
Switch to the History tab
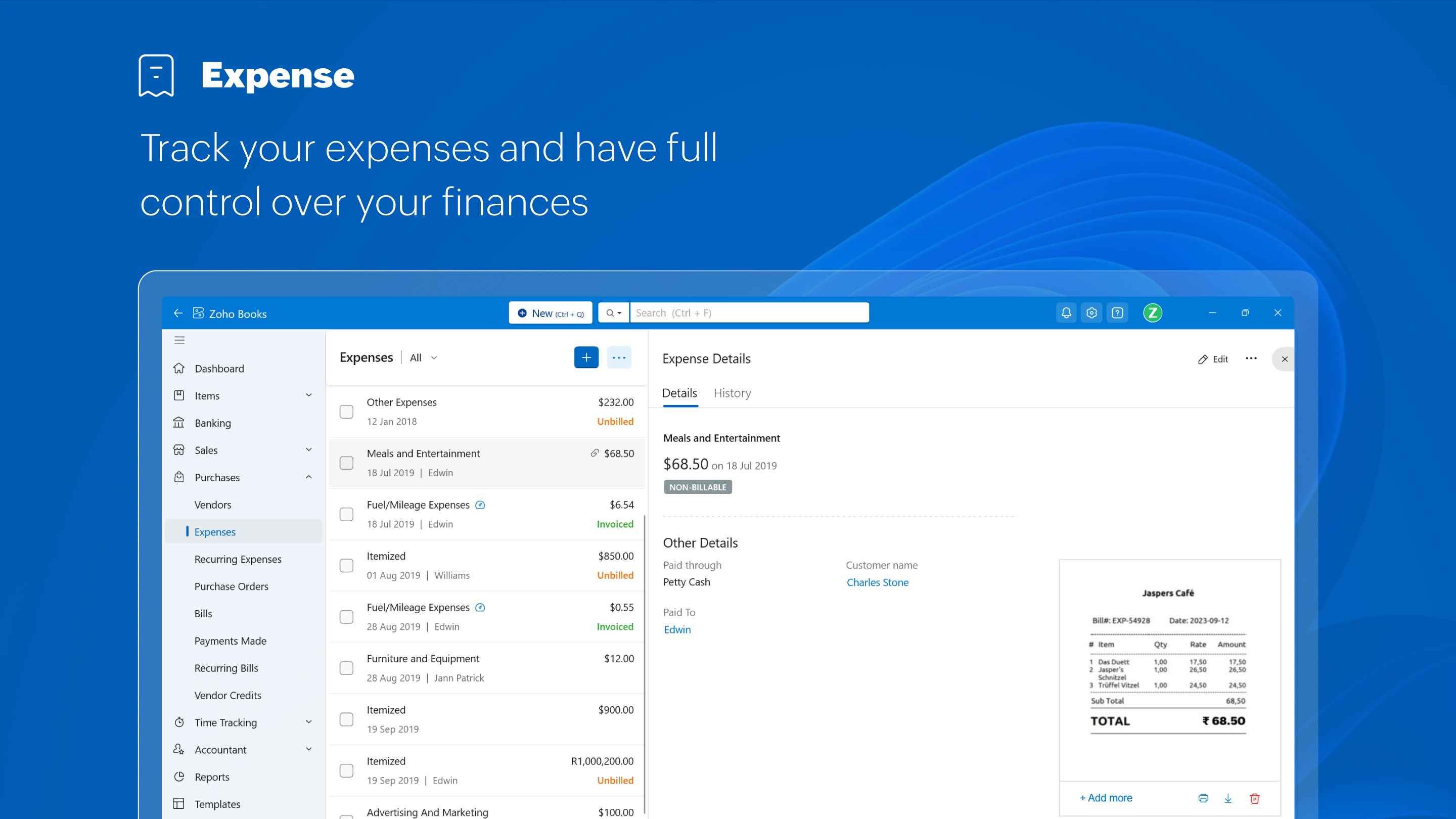732,393
